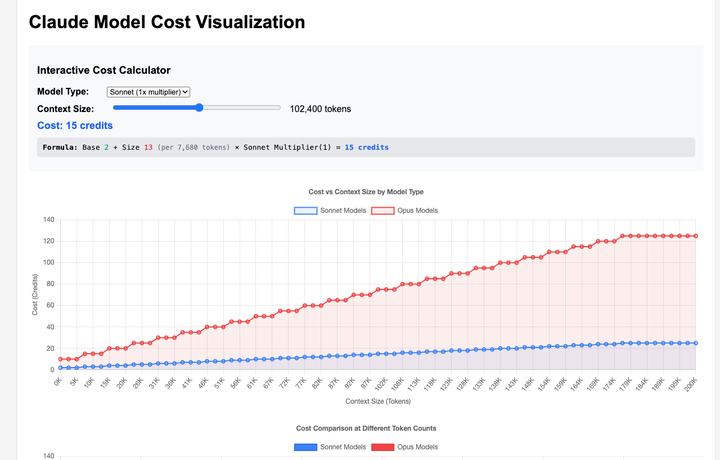This screenshot has height=460, width=720.
Task: Click 'Cost (Credits)' axis label
Action: tap(35, 294)
